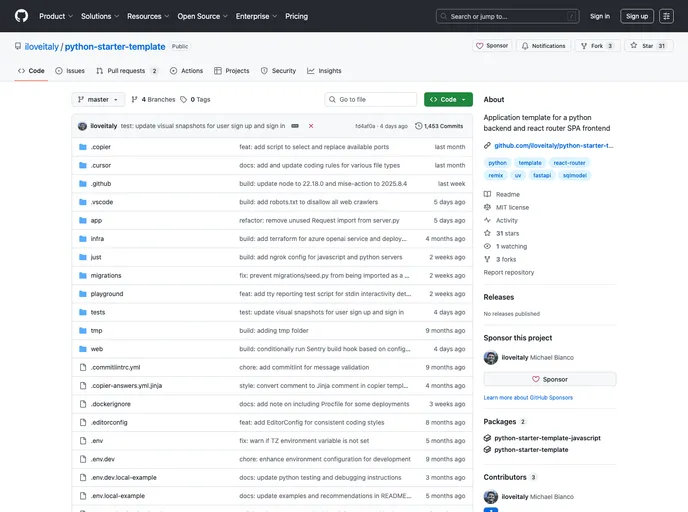Screen dimensions: 688x512
Task: Select the react-router topic tag
Action: 569,163
